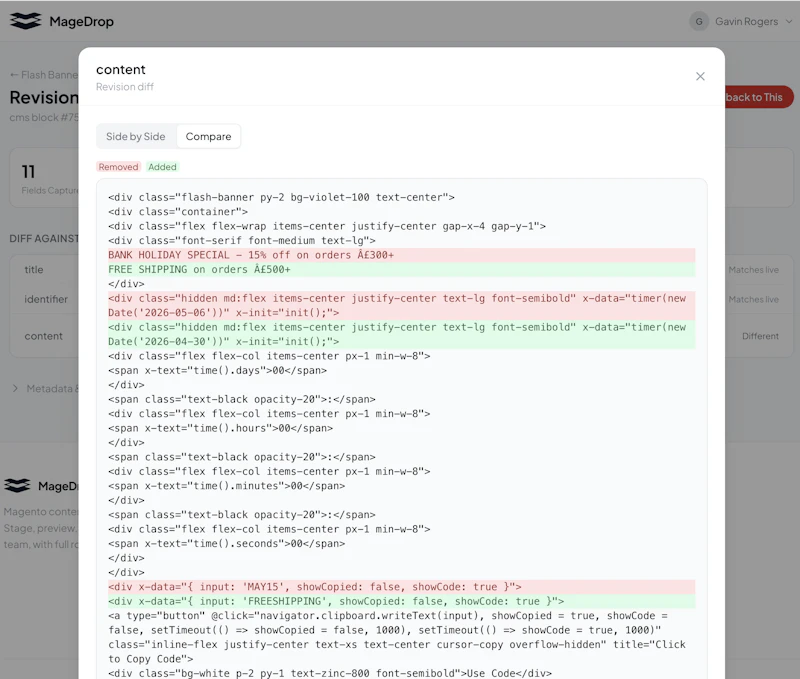This screenshot has height=679, width=800.
Task: Click the removed MAY15 input line
Action: tap(401, 587)
